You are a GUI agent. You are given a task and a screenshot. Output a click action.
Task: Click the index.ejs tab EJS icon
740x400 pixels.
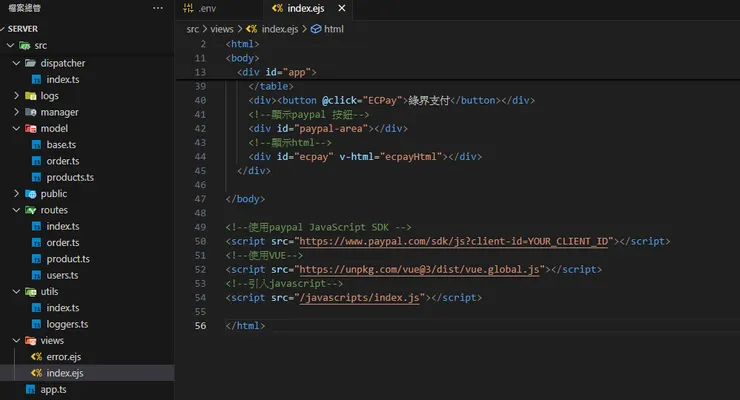pos(278,8)
